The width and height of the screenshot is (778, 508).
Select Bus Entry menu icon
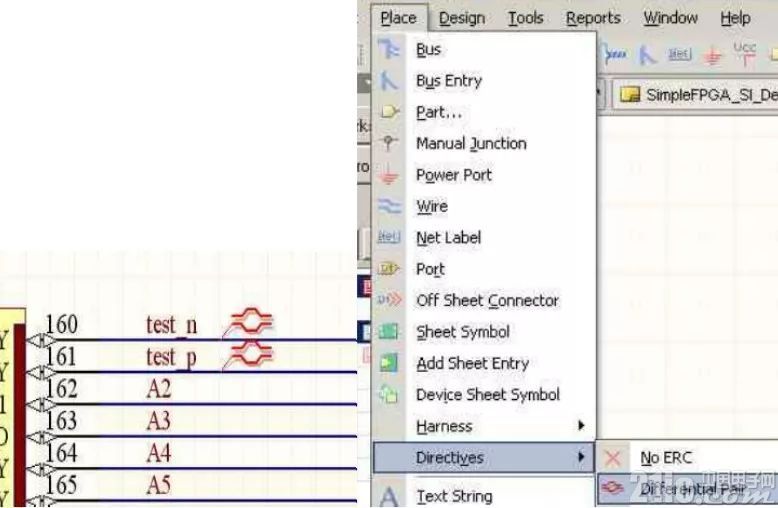tap(389, 80)
